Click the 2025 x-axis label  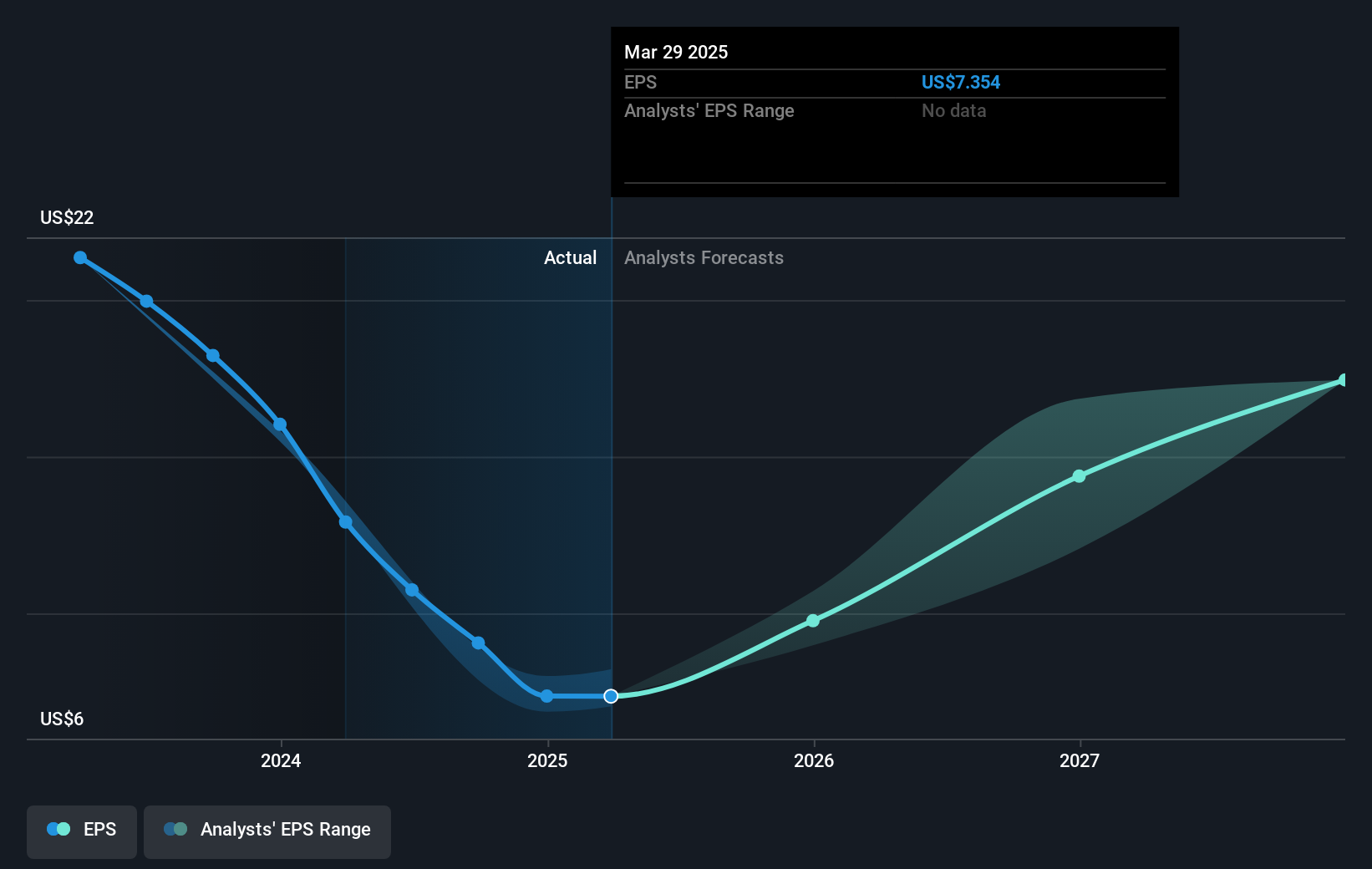pos(547,760)
